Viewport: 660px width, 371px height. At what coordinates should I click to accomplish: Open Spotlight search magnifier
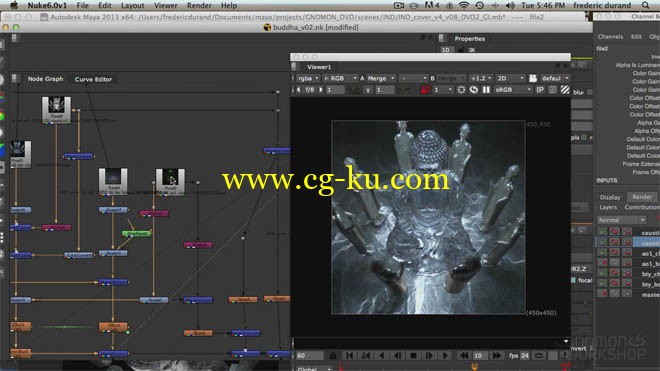(x=645, y=5)
